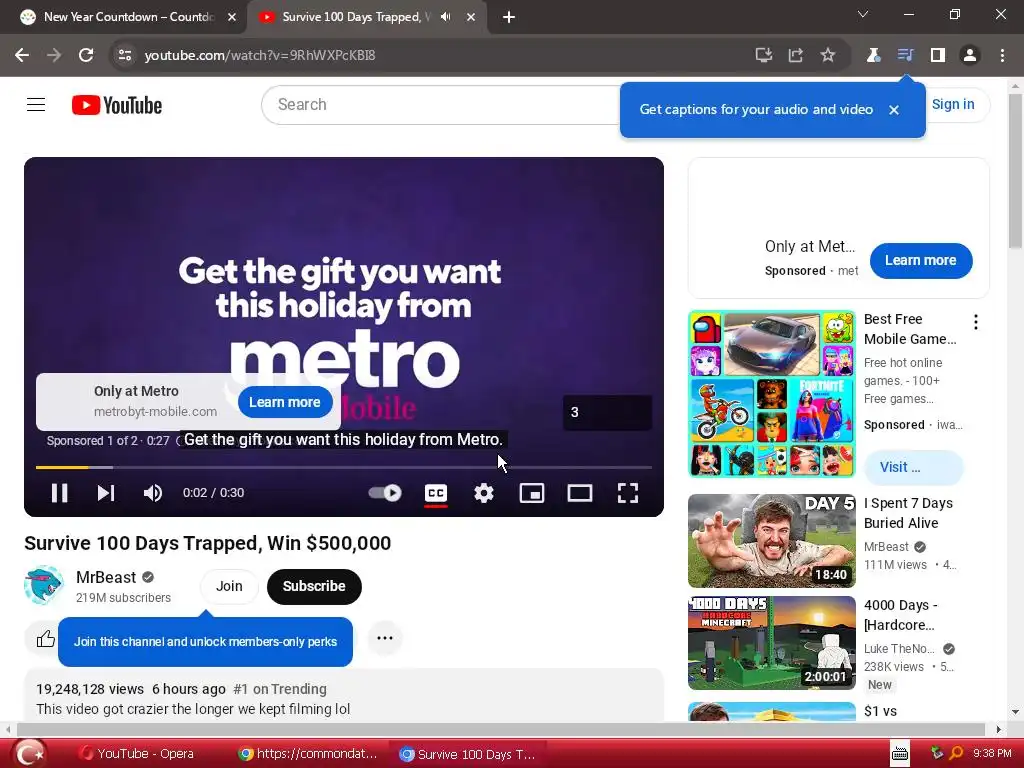
Task: Enter full screen mode
Action: pyautogui.click(x=628, y=493)
